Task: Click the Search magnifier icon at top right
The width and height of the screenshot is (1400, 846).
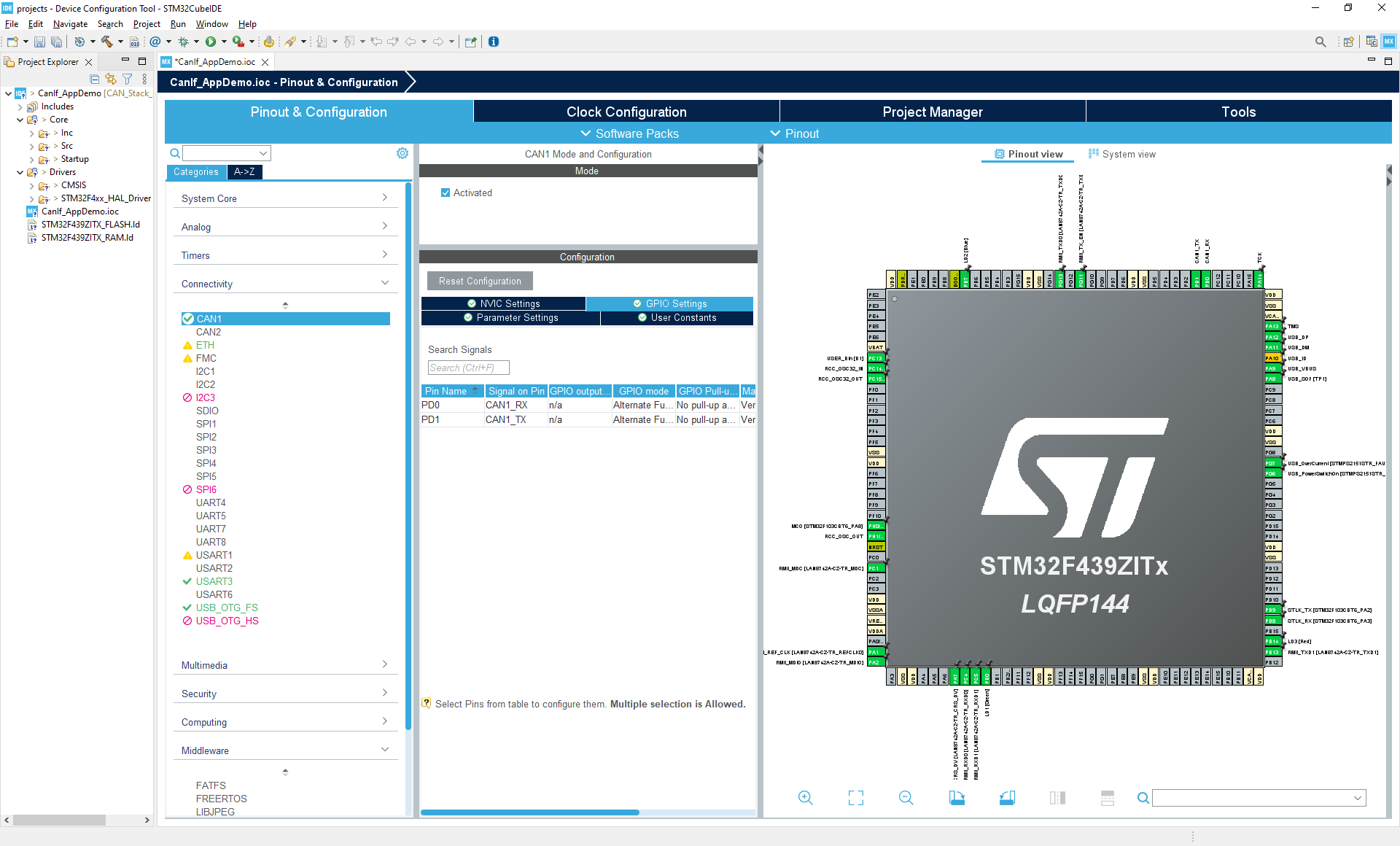Action: [x=1321, y=42]
